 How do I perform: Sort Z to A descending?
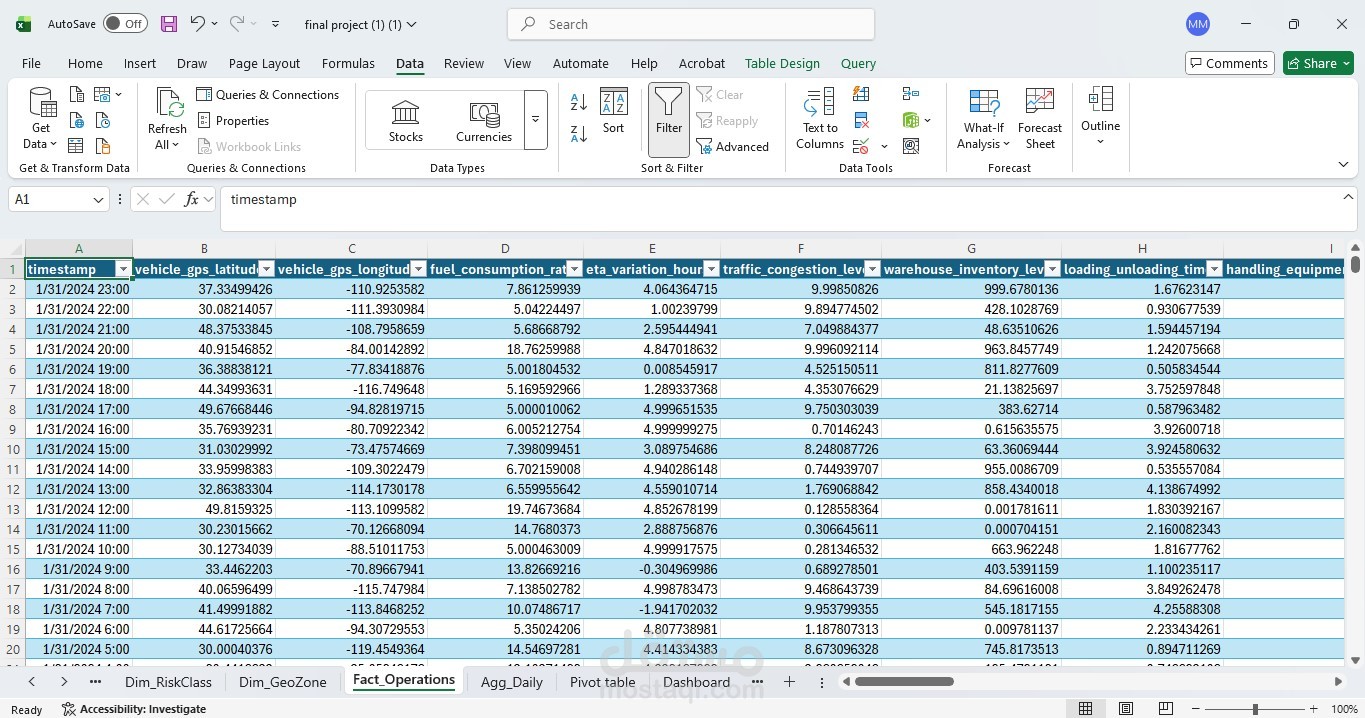point(579,133)
